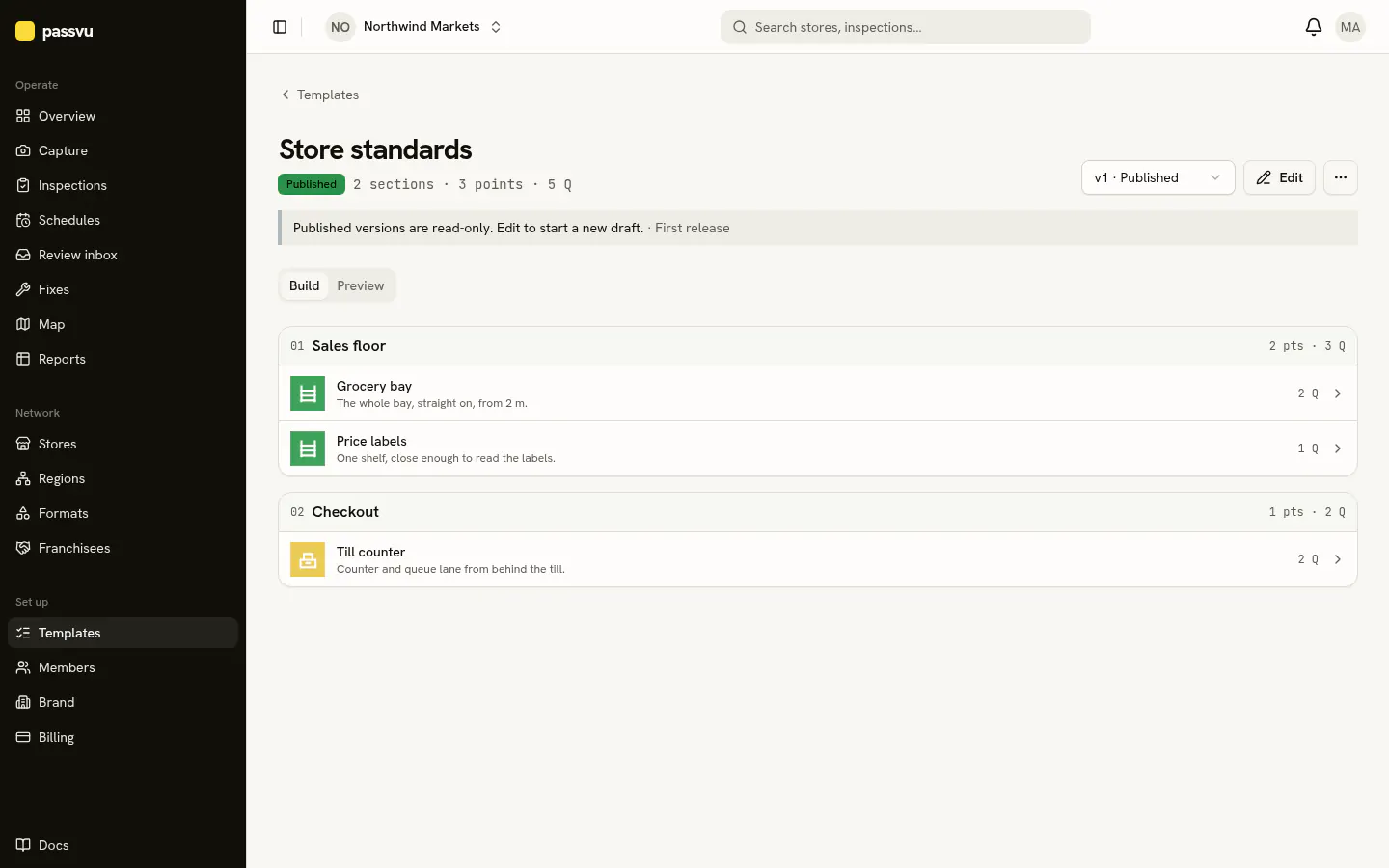Click the 1 pts · 2 Q count

pyautogui.click(x=1307, y=512)
